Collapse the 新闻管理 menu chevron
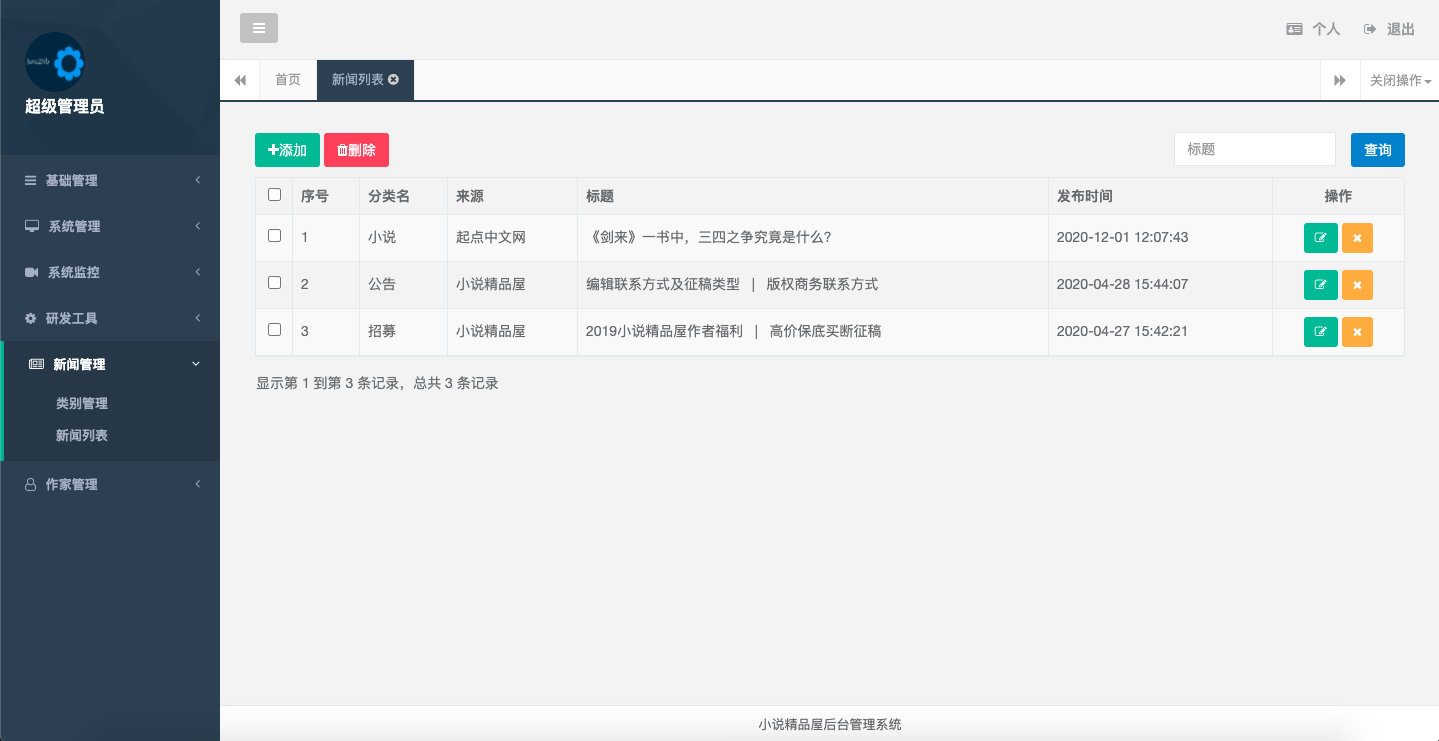 [196, 364]
